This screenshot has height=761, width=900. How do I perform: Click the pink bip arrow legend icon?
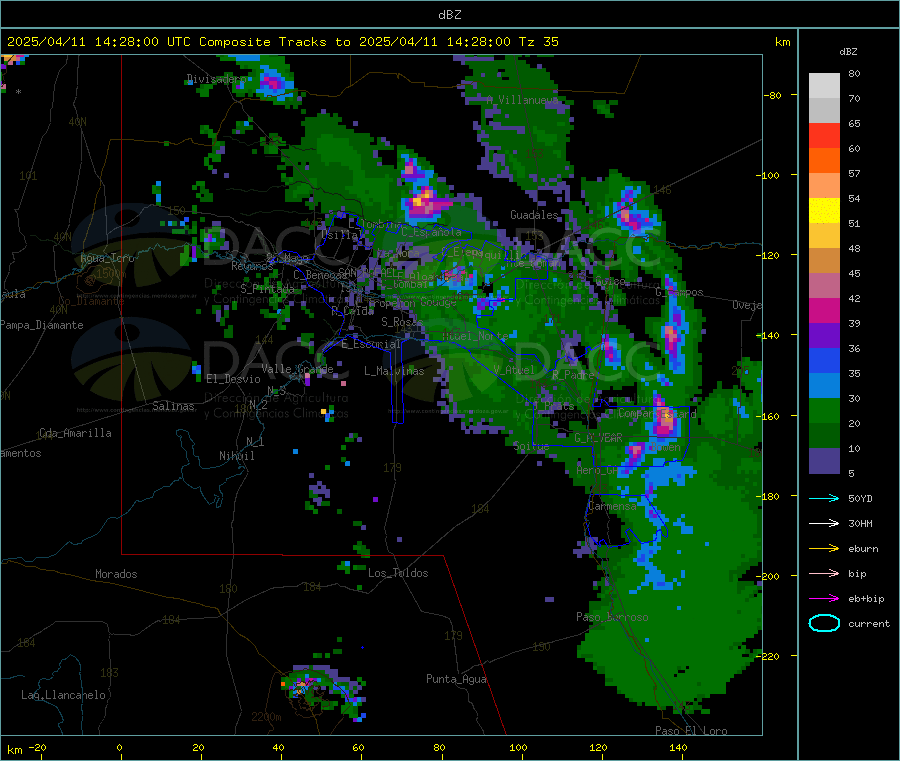tap(824, 573)
